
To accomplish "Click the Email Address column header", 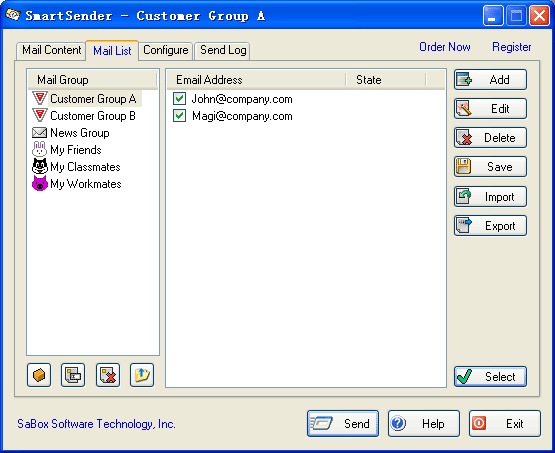I will [x=257, y=80].
